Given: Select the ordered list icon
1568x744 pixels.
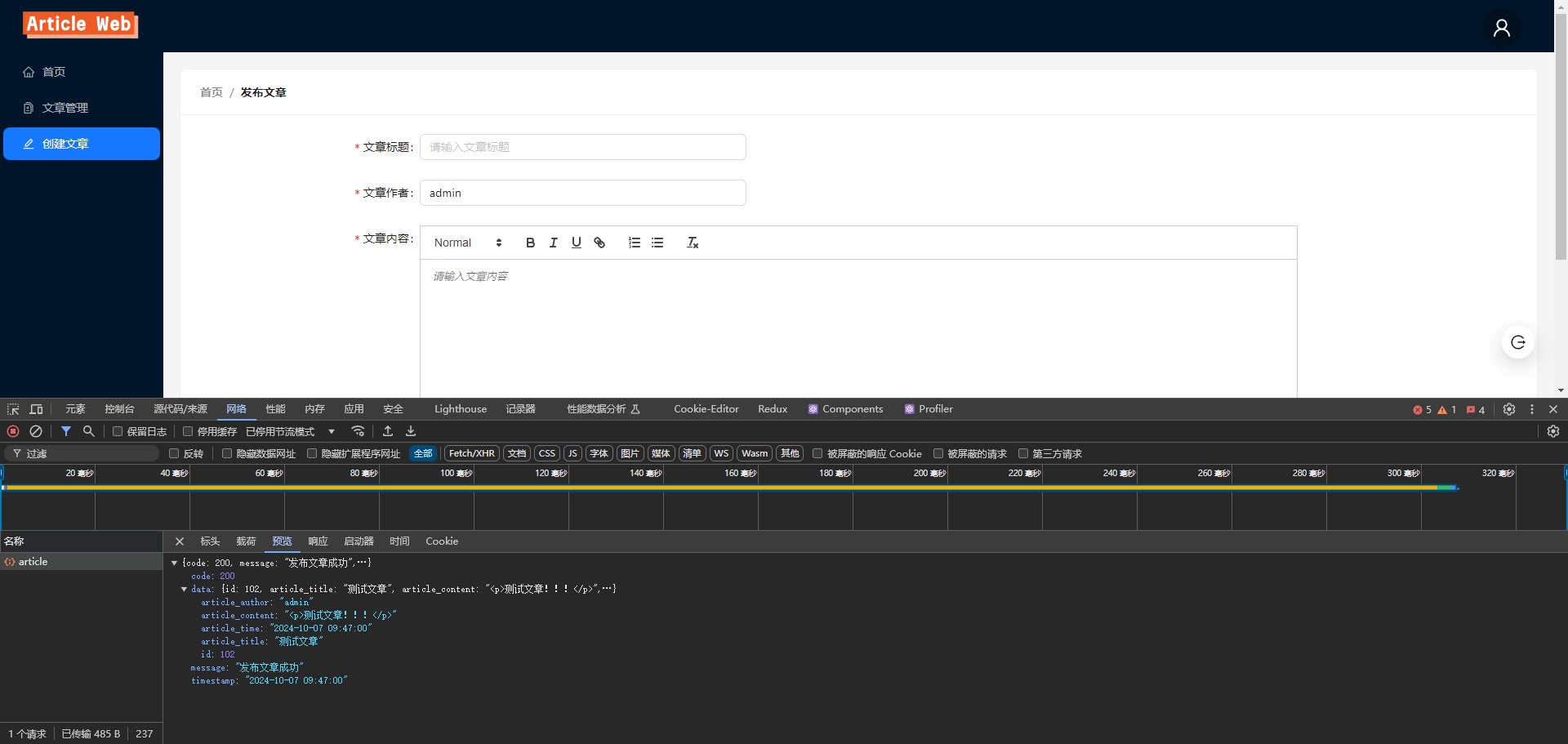Looking at the screenshot, I should tap(634, 243).
